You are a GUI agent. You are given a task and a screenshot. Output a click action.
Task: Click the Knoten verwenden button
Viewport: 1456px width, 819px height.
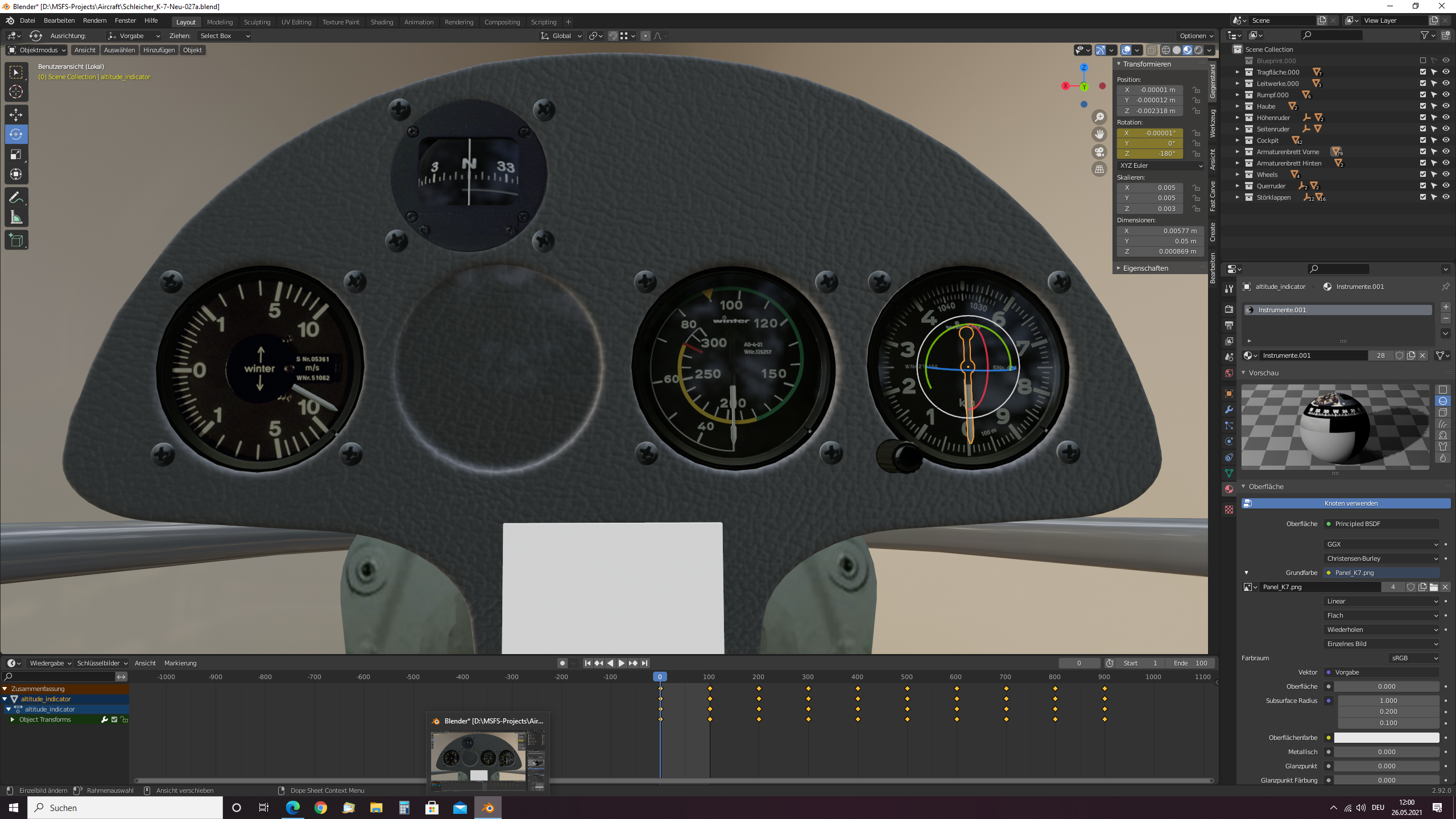pyautogui.click(x=1346, y=503)
